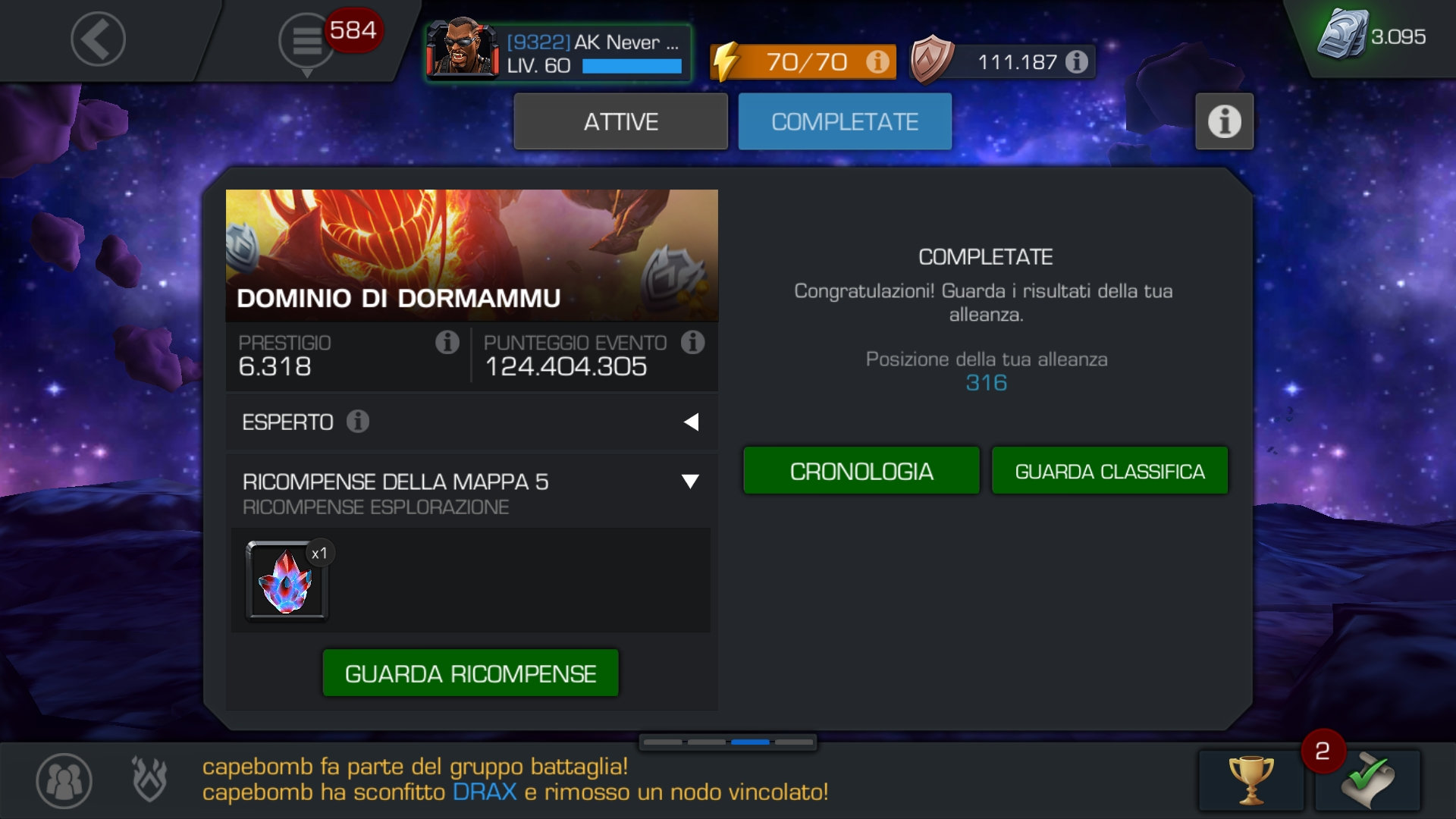Show info for 111.187 shield rating
The height and width of the screenshot is (819, 1456).
pos(1076,61)
